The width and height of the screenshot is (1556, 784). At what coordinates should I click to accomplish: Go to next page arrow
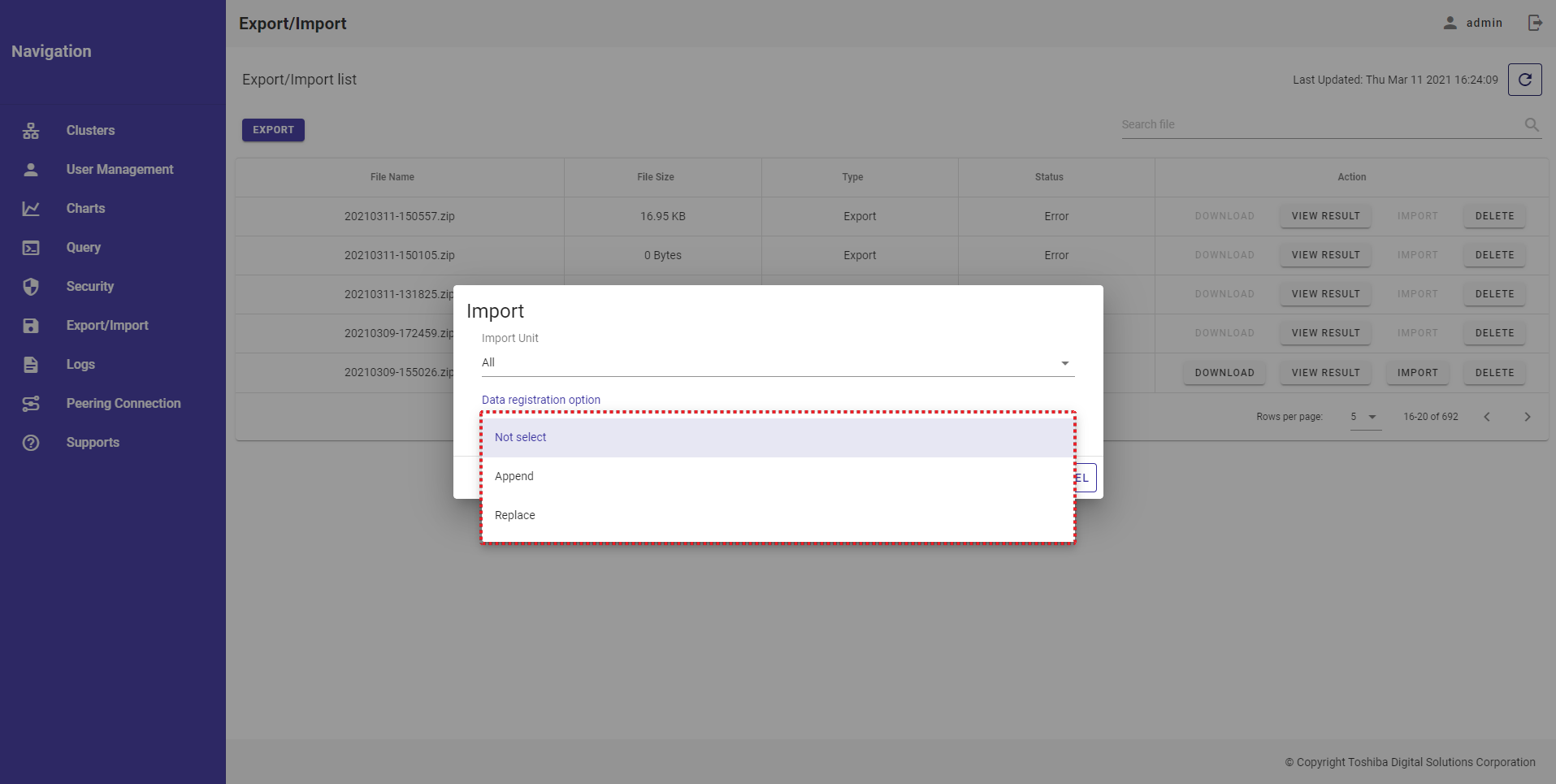(1528, 417)
